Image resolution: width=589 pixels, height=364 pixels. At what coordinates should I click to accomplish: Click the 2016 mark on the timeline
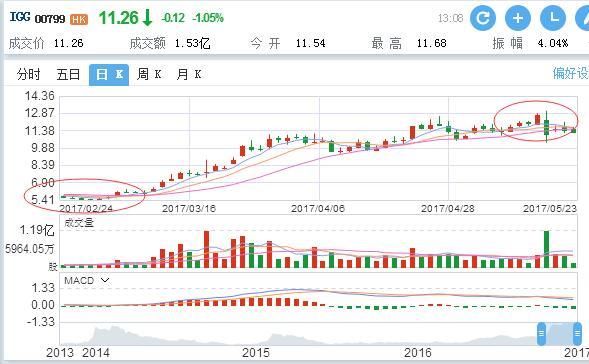pos(418,353)
